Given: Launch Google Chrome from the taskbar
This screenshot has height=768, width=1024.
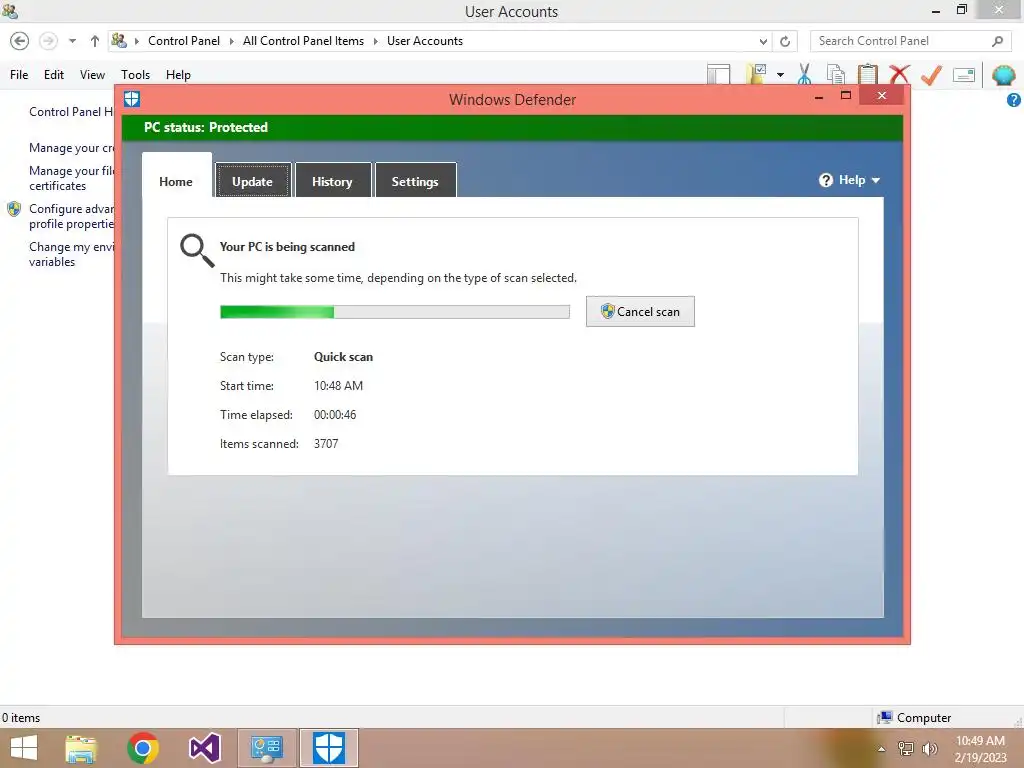Looking at the screenshot, I should (143, 748).
